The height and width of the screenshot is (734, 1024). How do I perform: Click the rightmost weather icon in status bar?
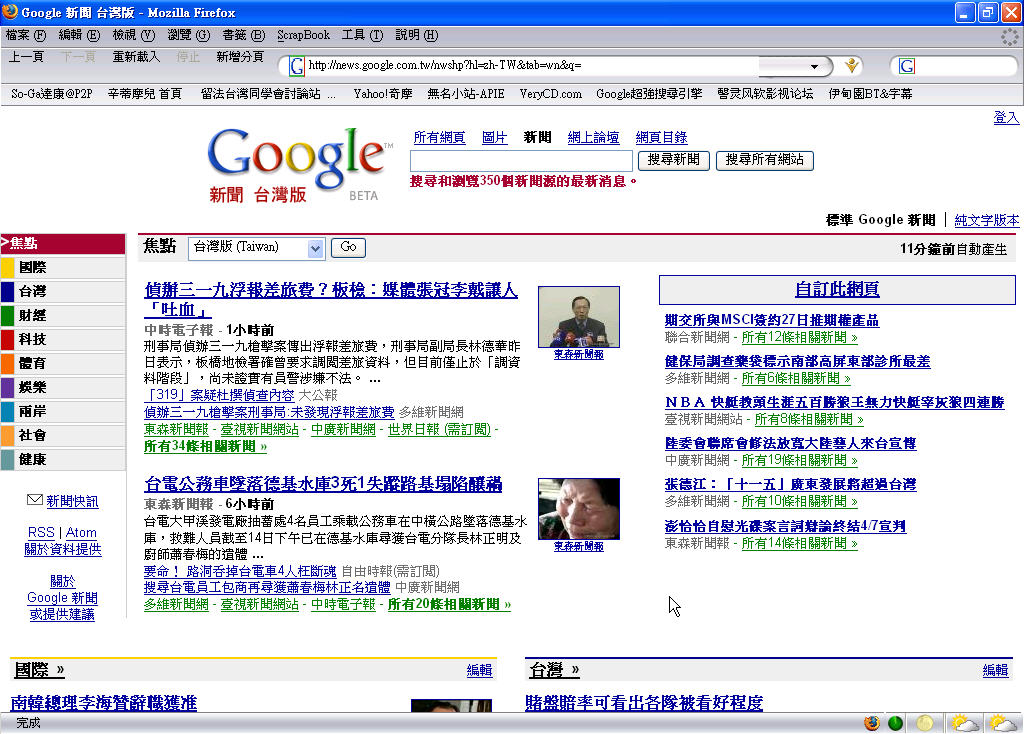coord(1003,723)
